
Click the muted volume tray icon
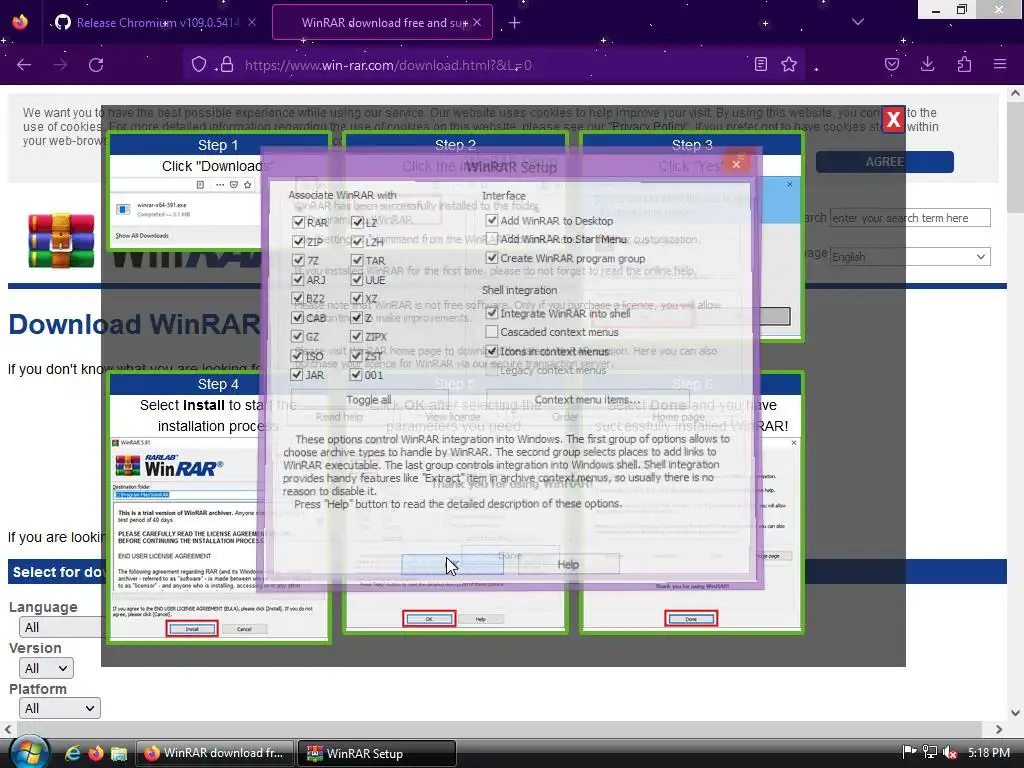pyautogui.click(x=950, y=752)
